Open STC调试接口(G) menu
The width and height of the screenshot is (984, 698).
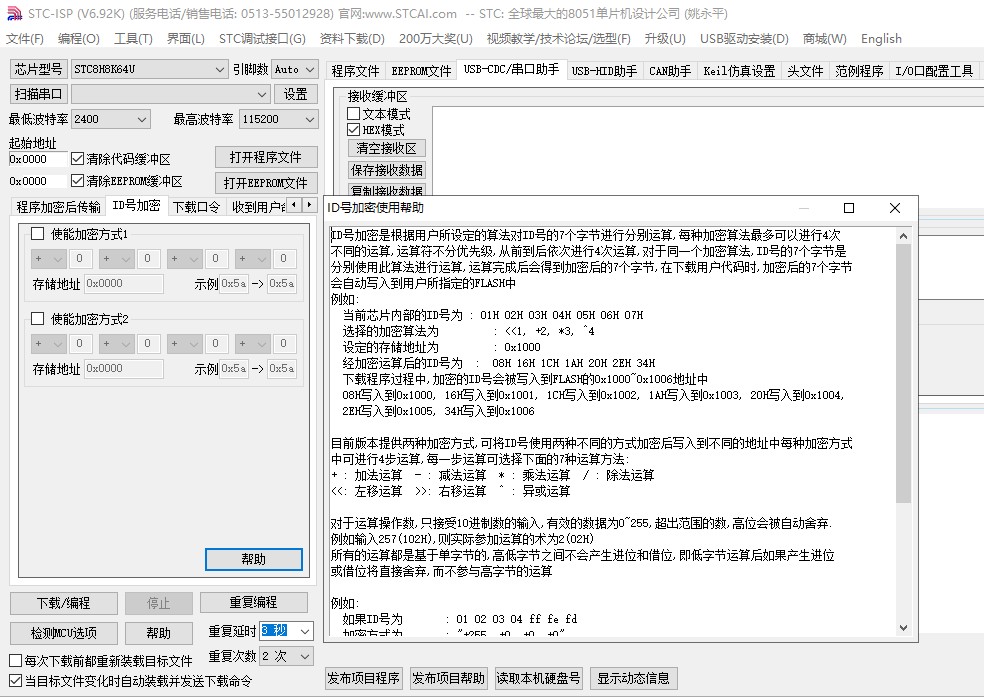click(262, 39)
